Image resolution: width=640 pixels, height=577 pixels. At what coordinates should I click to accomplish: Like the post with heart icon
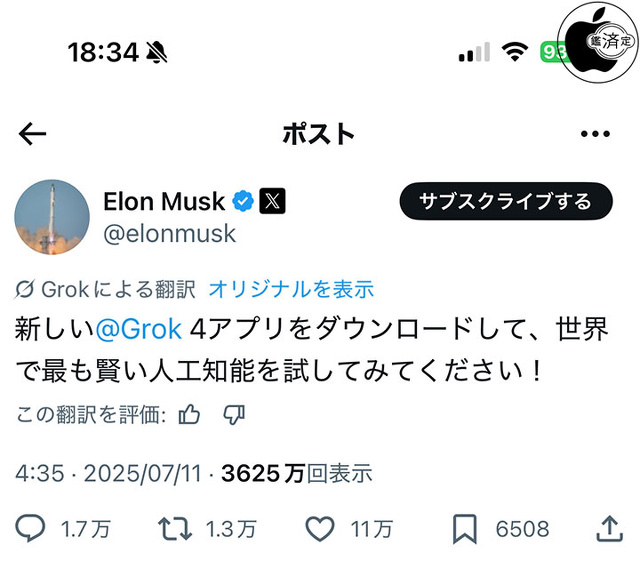[x=318, y=528]
